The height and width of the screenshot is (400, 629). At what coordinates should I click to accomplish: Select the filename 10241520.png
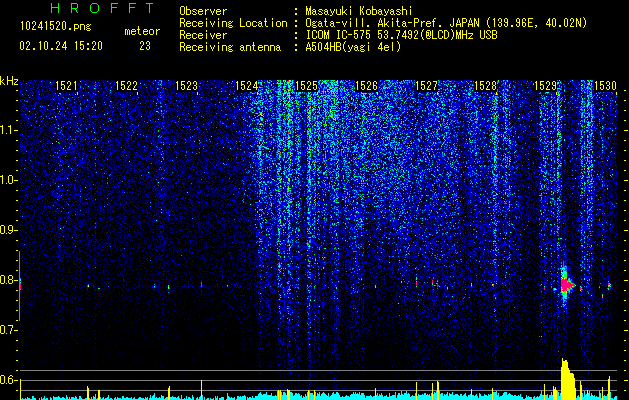tap(56, 27)
